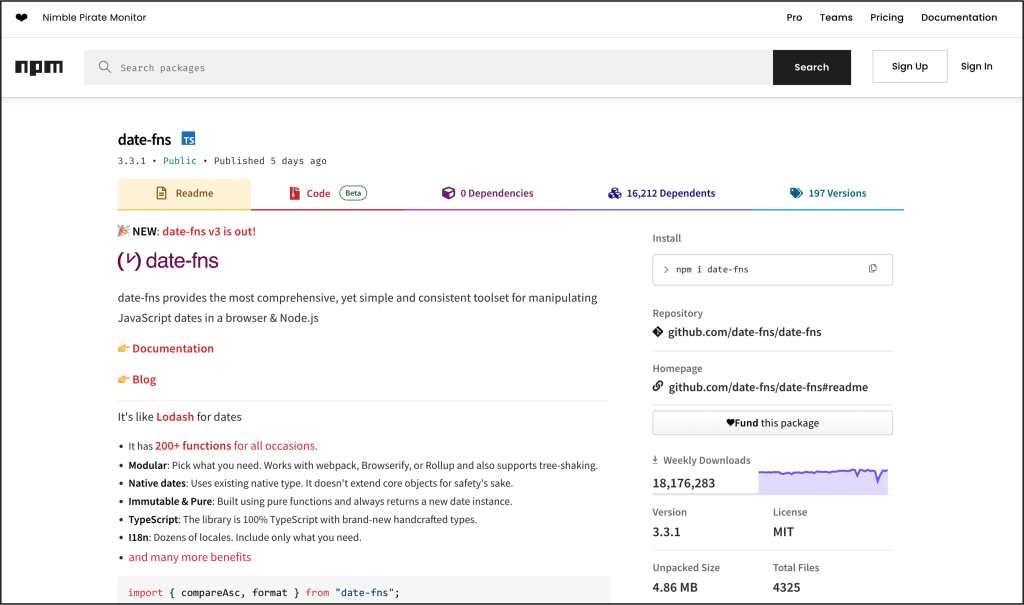View the 0 Dependencies tab
Screen dimensions: 1024x605
click(x=488, y=193)
